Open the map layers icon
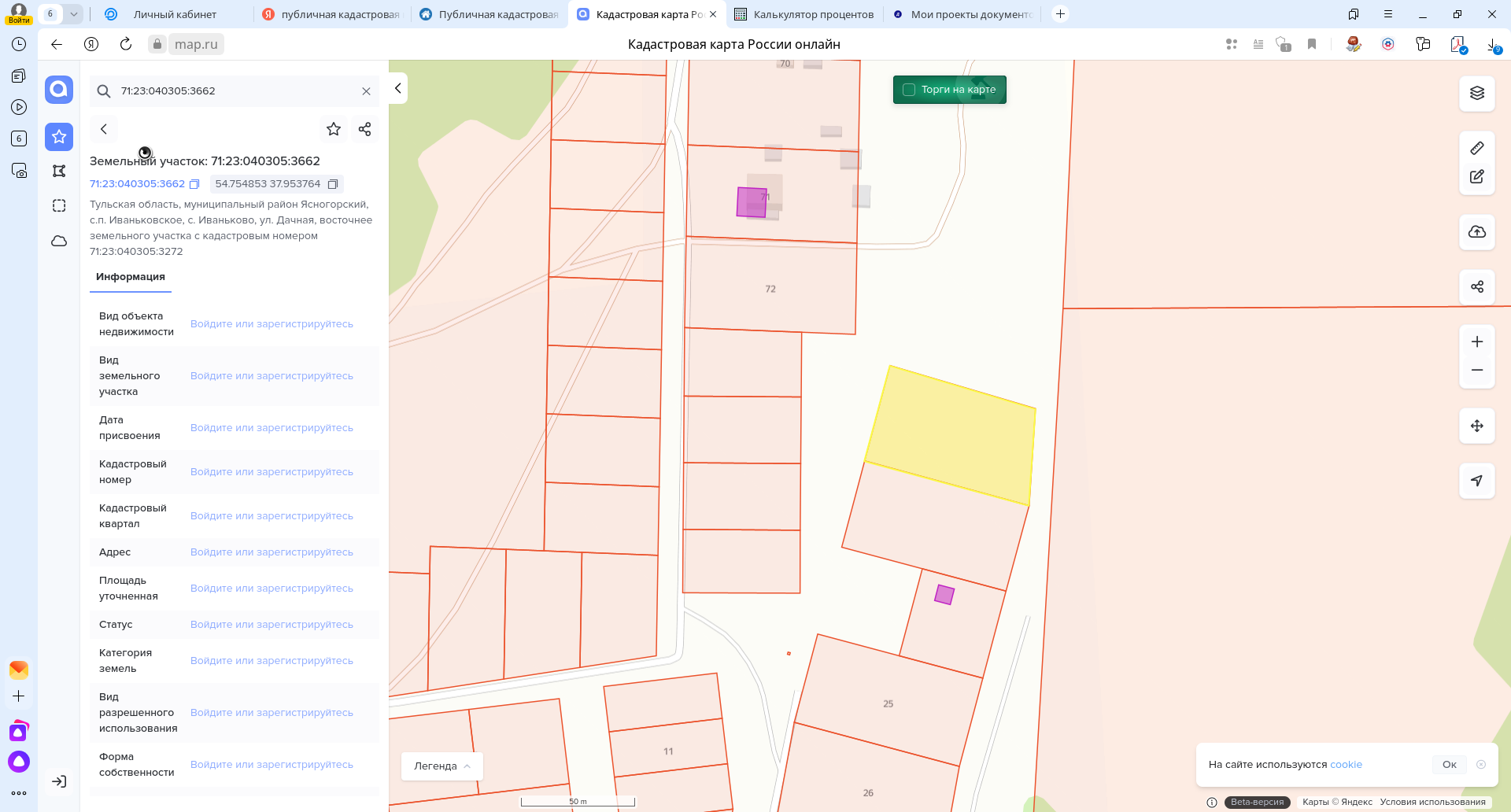 pyautogui.click(x=1476, y=93)
